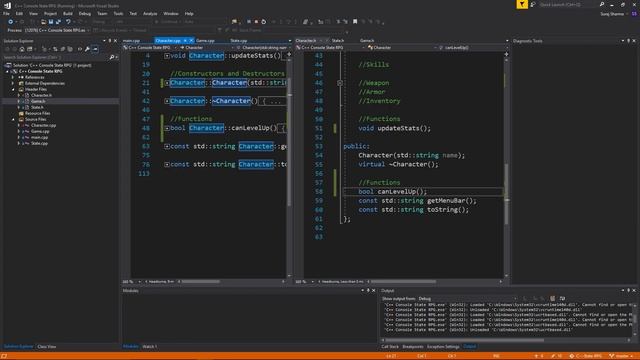The image size is (640, 360).
Task: Switch to the main.cpp editor tab
Action: [131, 41]
